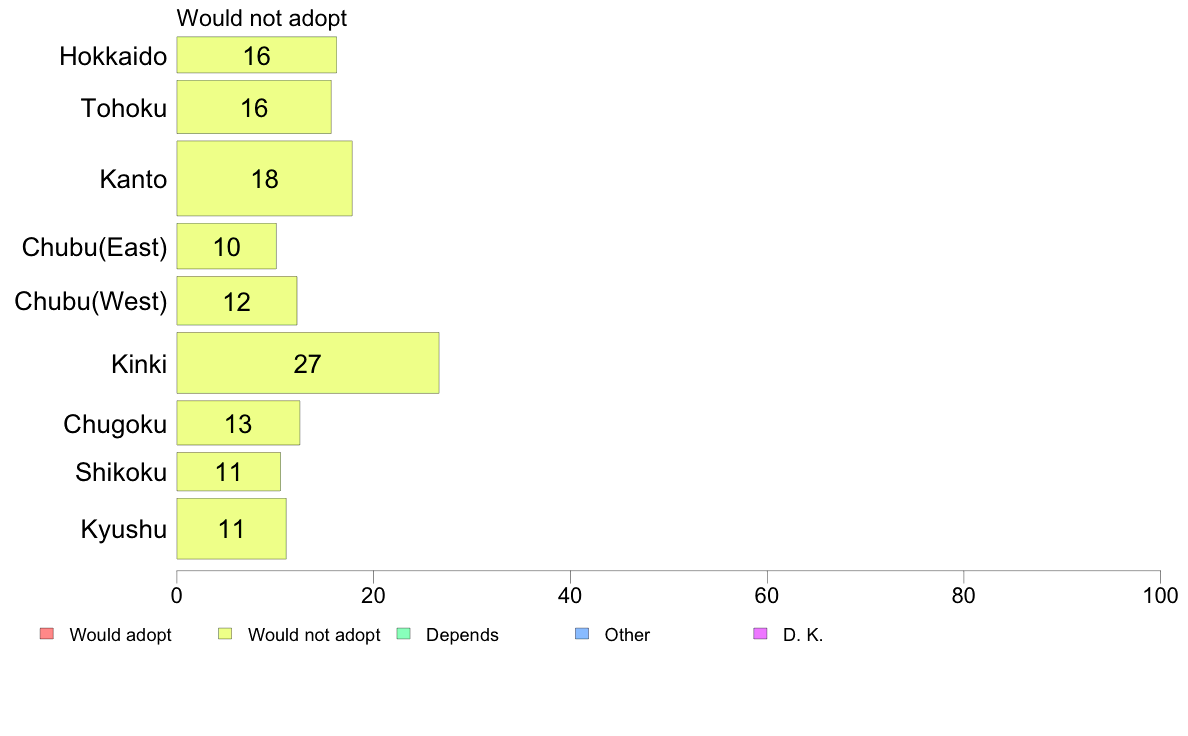This screenshot has width=1188, height=736.
Task: Click the red Would adopt legend swatch
Action: click(47, 634)
